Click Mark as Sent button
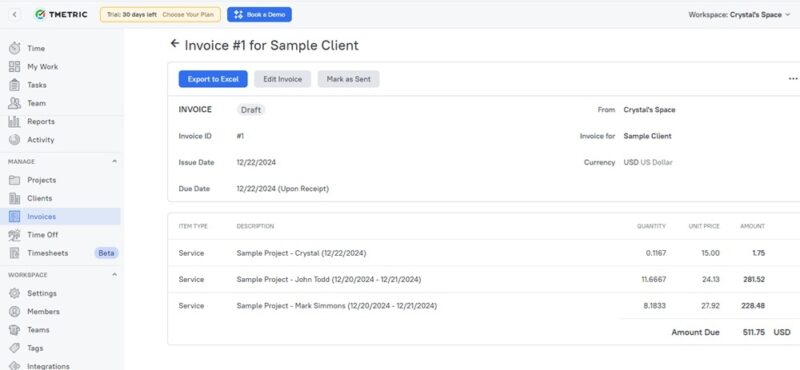 point(348,79)
